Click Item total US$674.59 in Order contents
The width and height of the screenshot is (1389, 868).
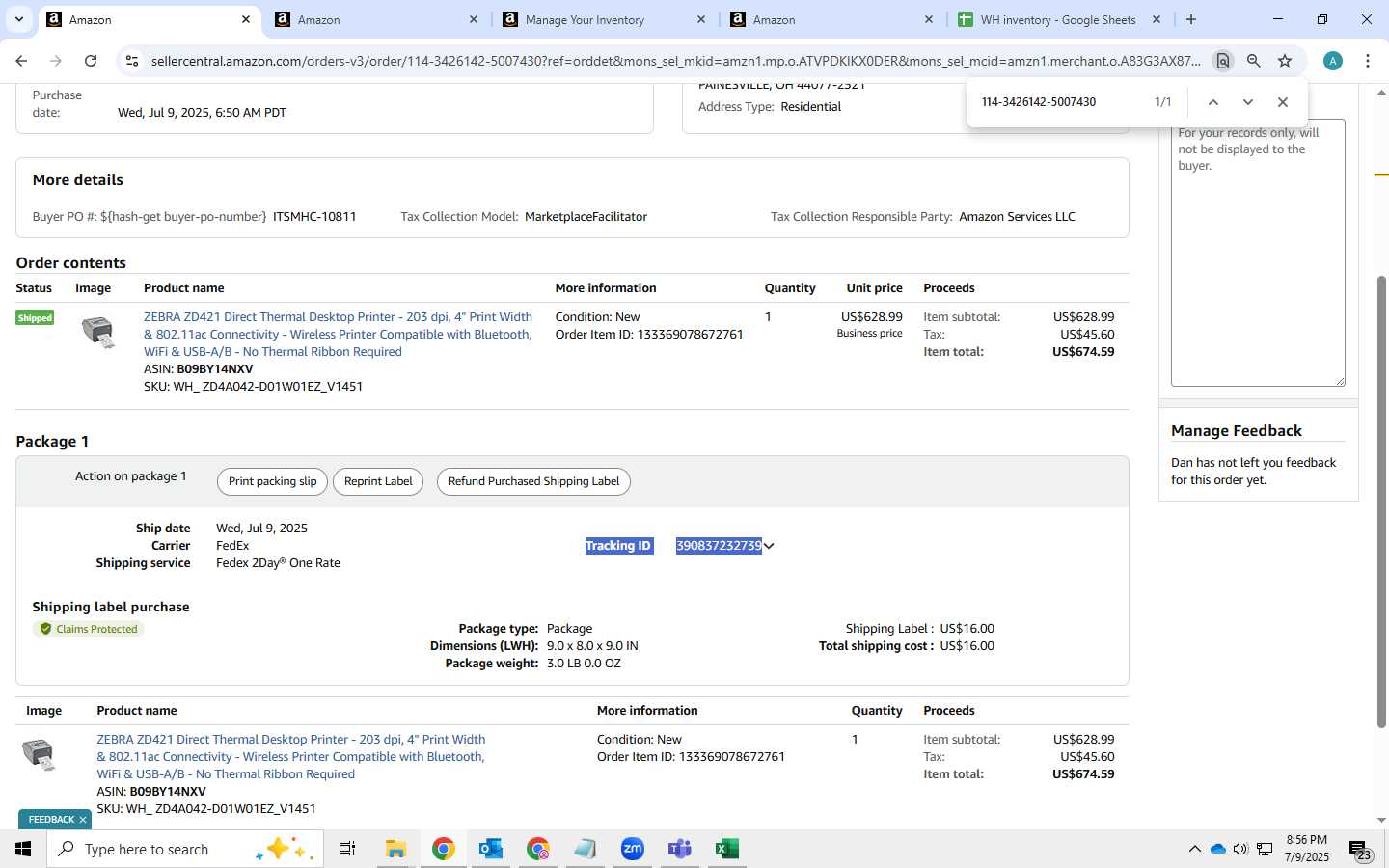(1083, 352)
